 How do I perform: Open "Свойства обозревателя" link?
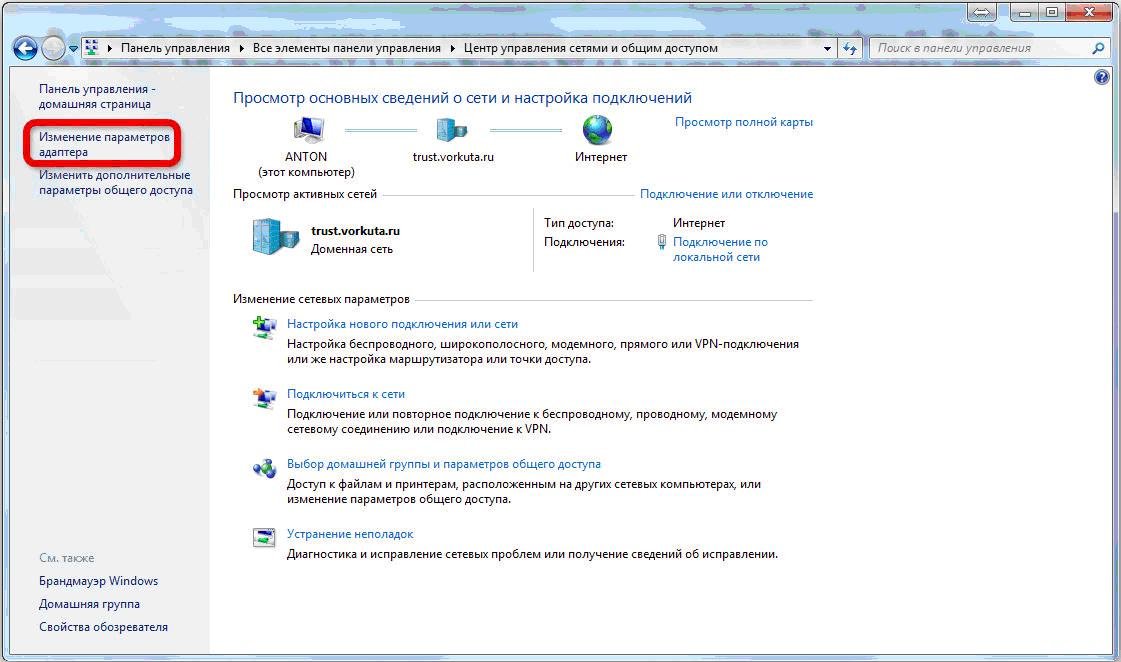point(104,627)
